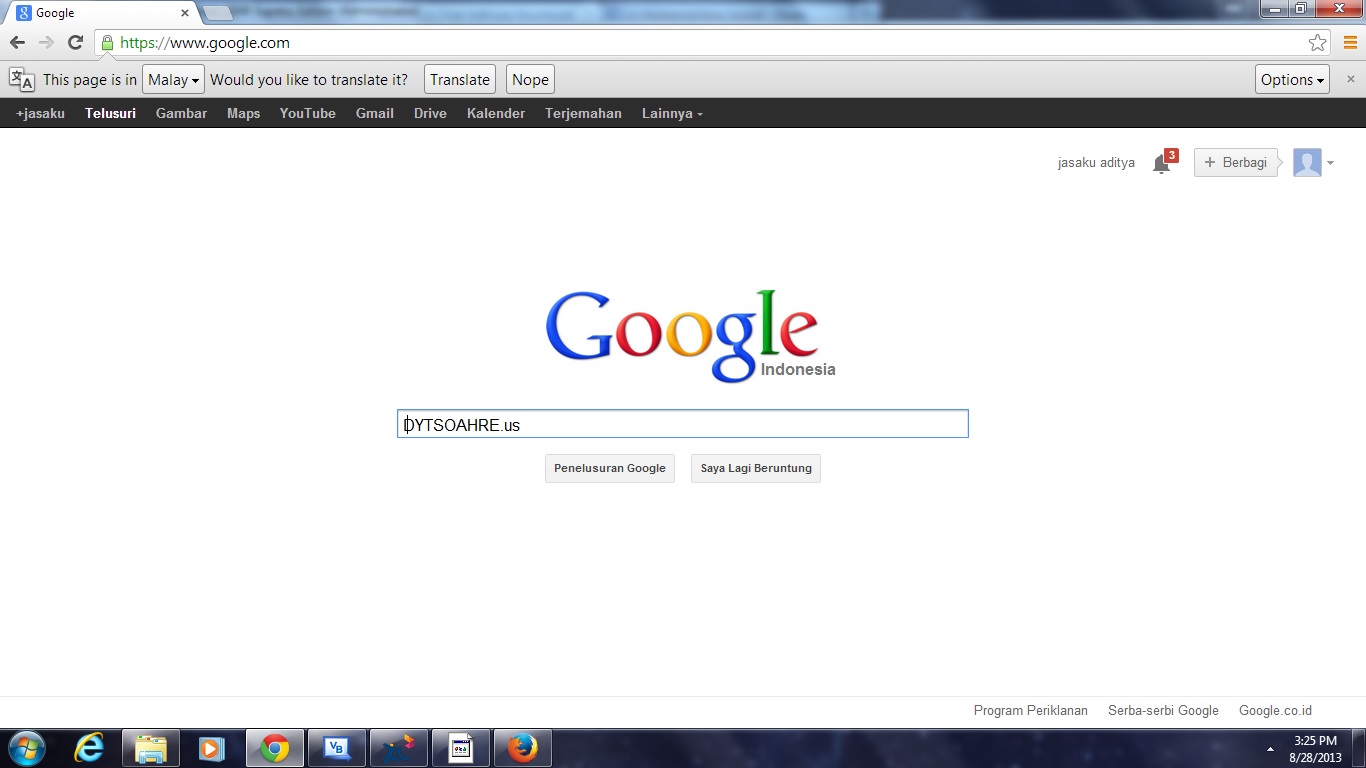Open Windows Media Player from the taskbar

212,748
